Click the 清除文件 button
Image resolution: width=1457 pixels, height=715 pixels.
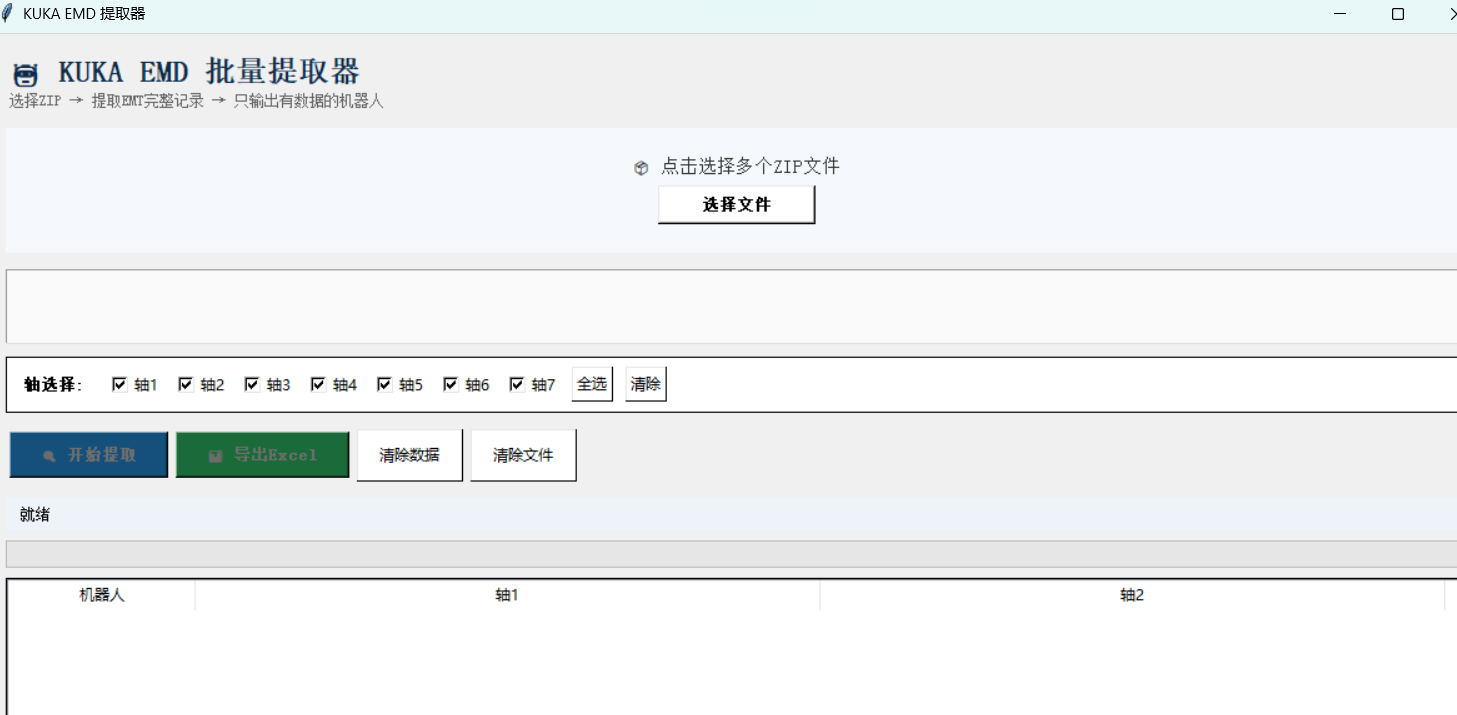click(523, 455)
